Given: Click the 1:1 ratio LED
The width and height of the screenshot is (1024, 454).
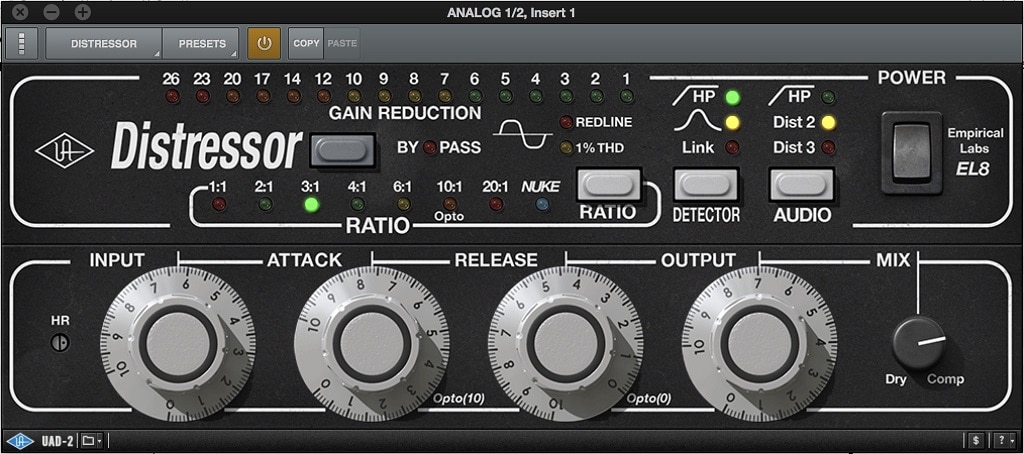Looking at the screenshot, I should coord(219,204).
